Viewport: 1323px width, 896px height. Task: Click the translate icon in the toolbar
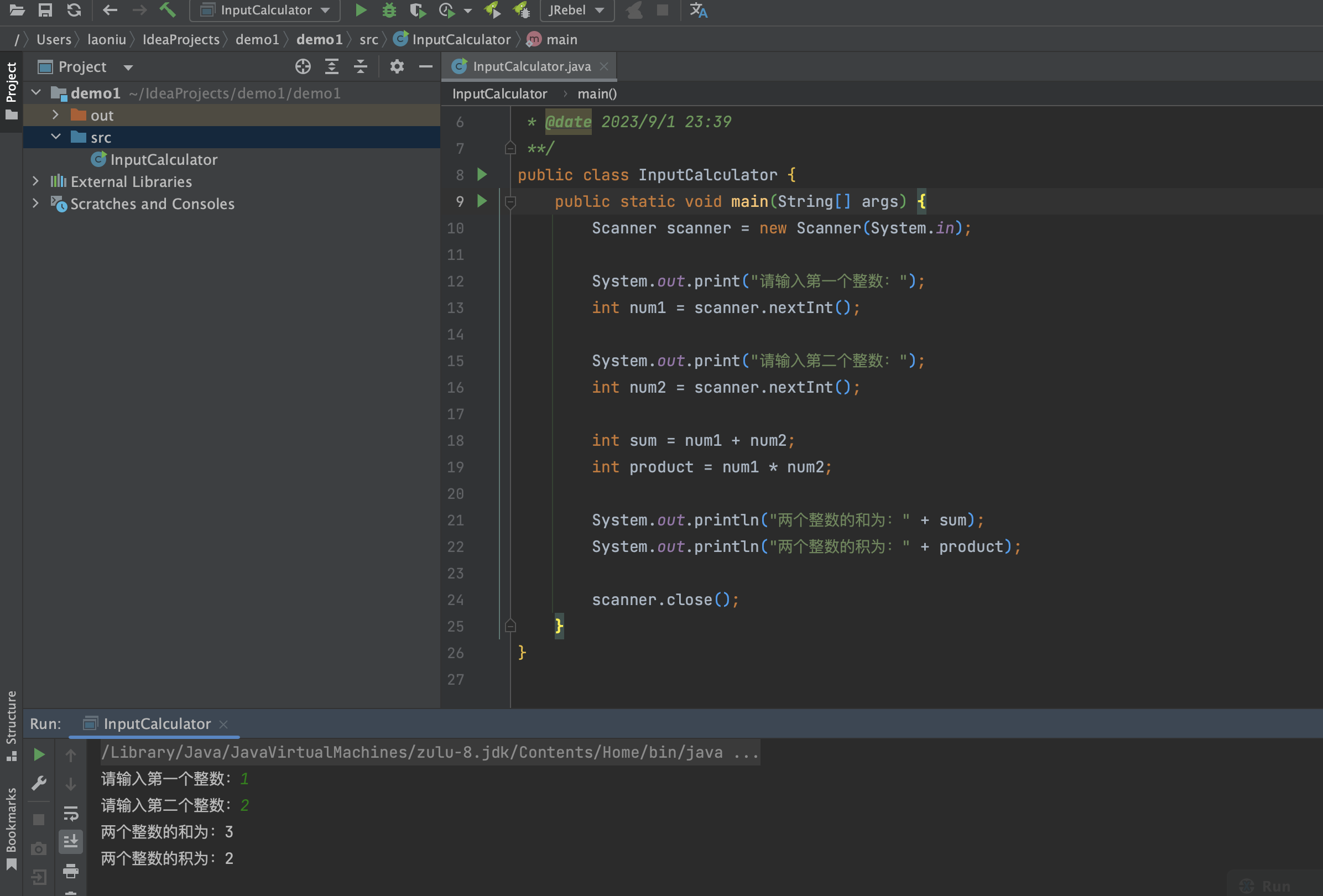698,9
